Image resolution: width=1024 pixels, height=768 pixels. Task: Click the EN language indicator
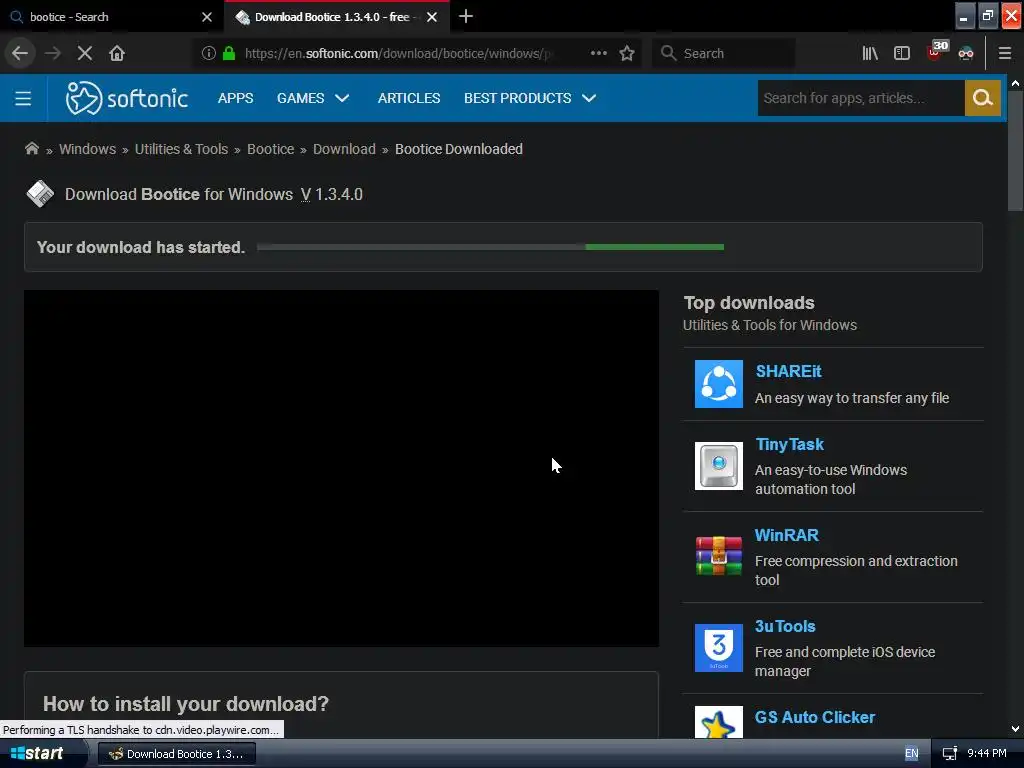(912, 754)
